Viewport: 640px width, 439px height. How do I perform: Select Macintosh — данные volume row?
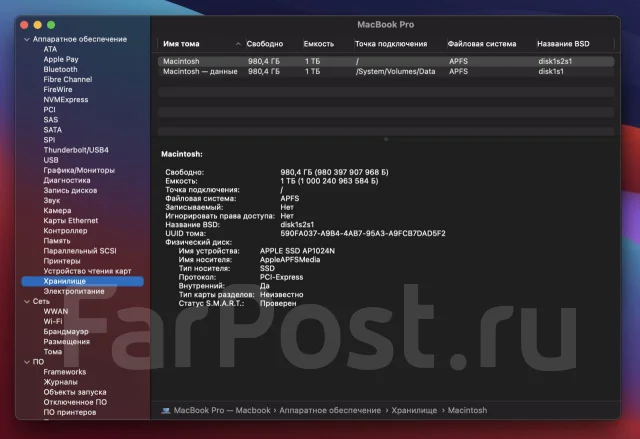[x=386, y=71]
